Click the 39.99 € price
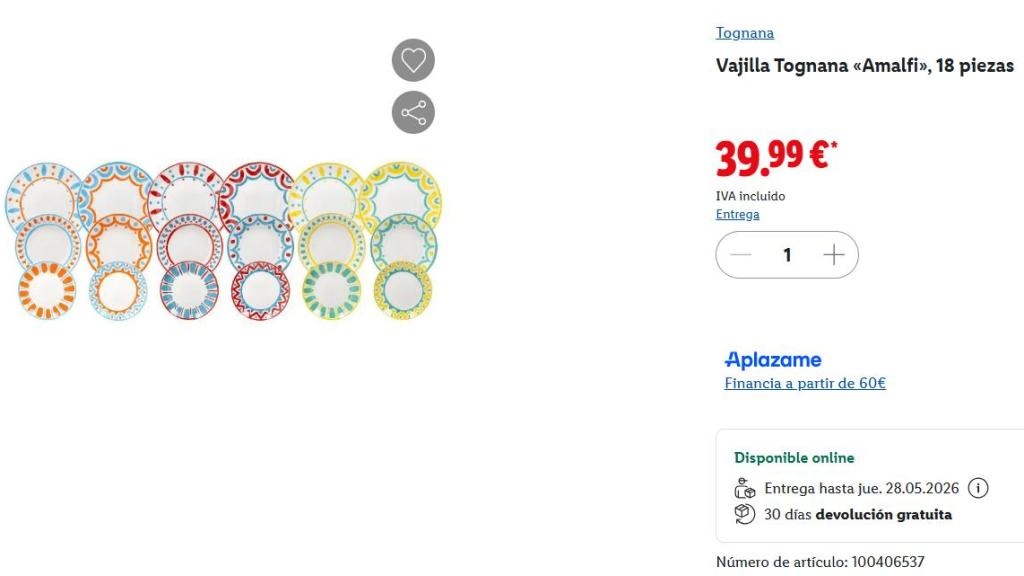1024x576 pixels. [776, 159]
